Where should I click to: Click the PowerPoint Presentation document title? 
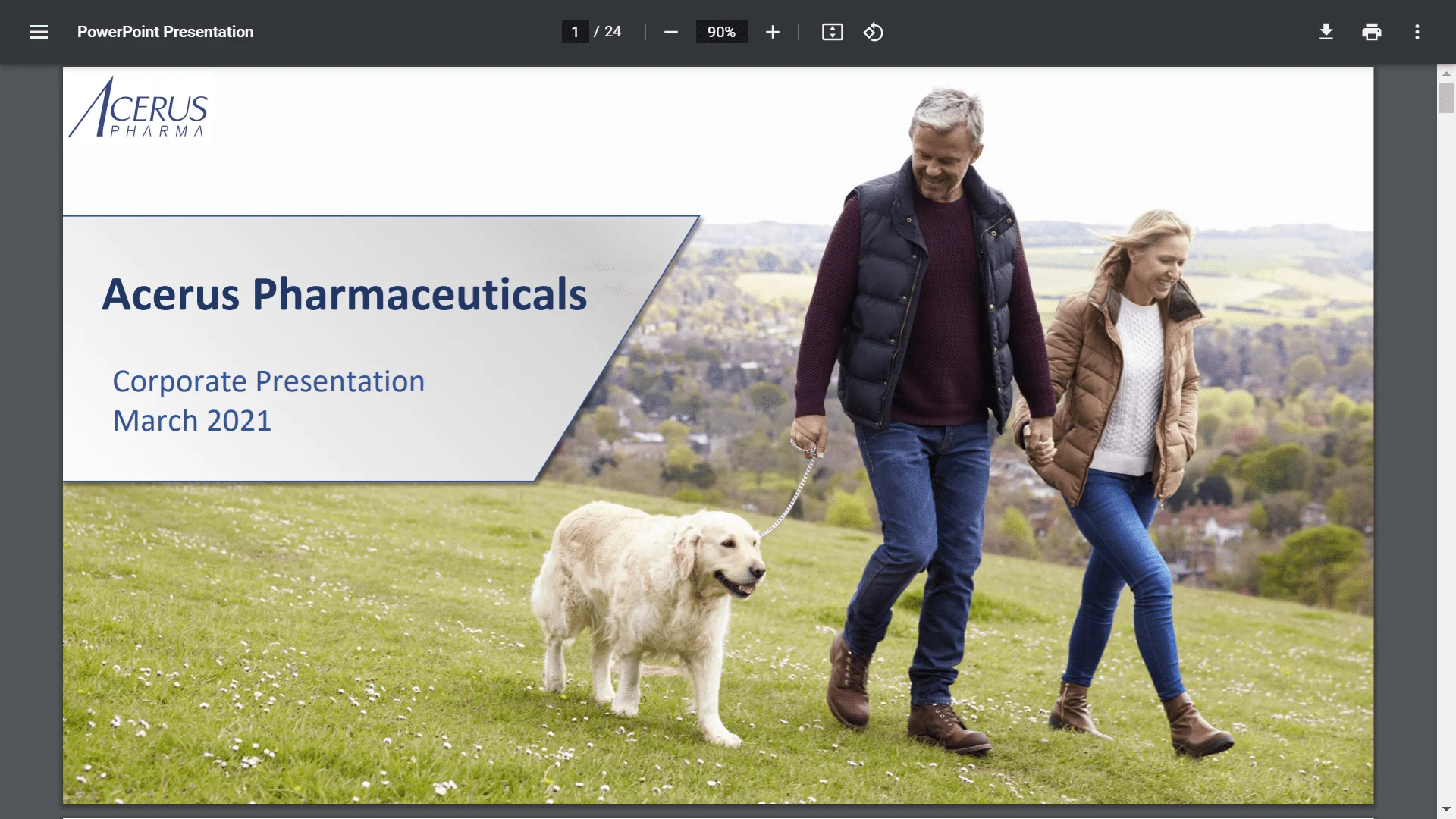tap(165, 32)
